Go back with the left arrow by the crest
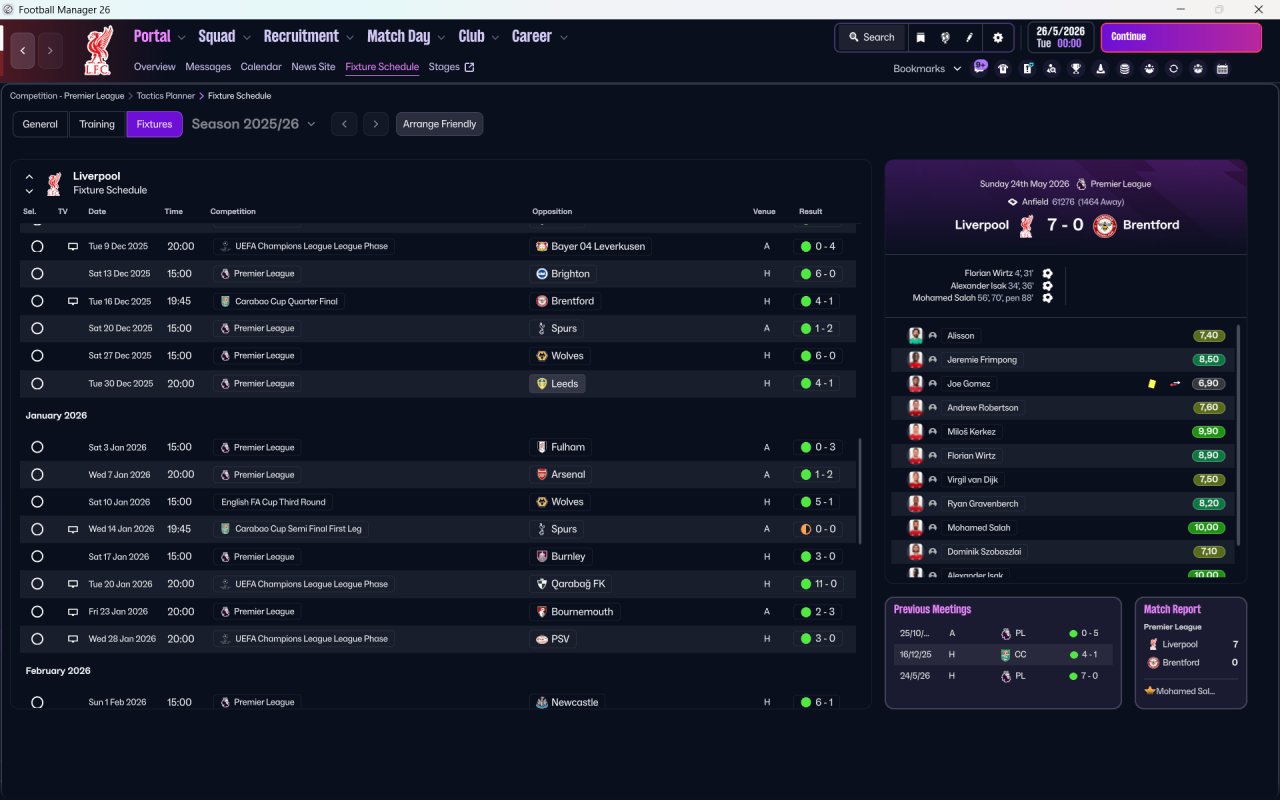 [23, 51]
